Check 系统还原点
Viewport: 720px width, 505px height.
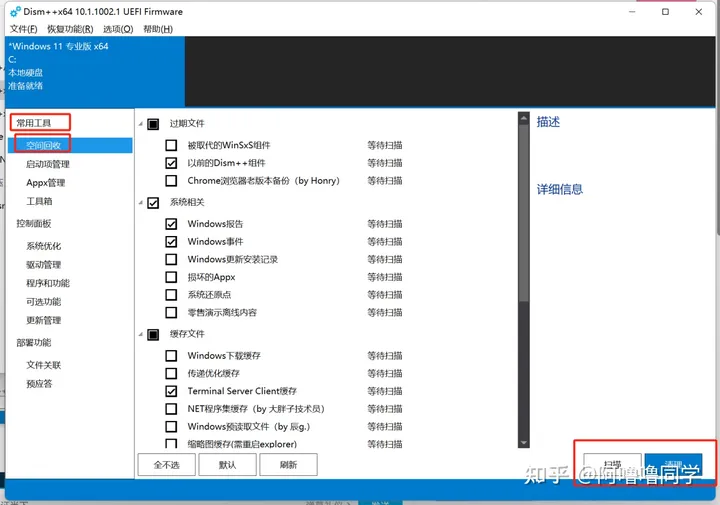click(171, 295)
